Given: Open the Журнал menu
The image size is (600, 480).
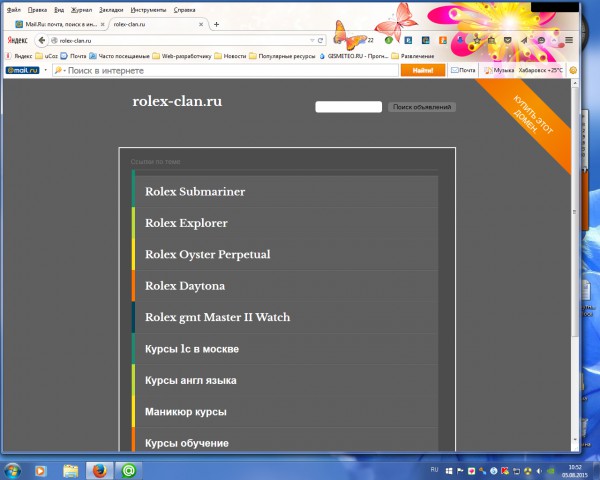Looking at the screenshot, I should coord(81,10).
